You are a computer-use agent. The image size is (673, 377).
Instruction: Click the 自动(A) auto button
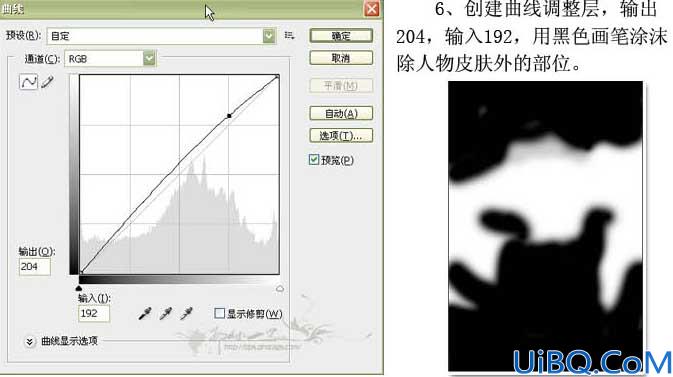(x=341, y=113)
